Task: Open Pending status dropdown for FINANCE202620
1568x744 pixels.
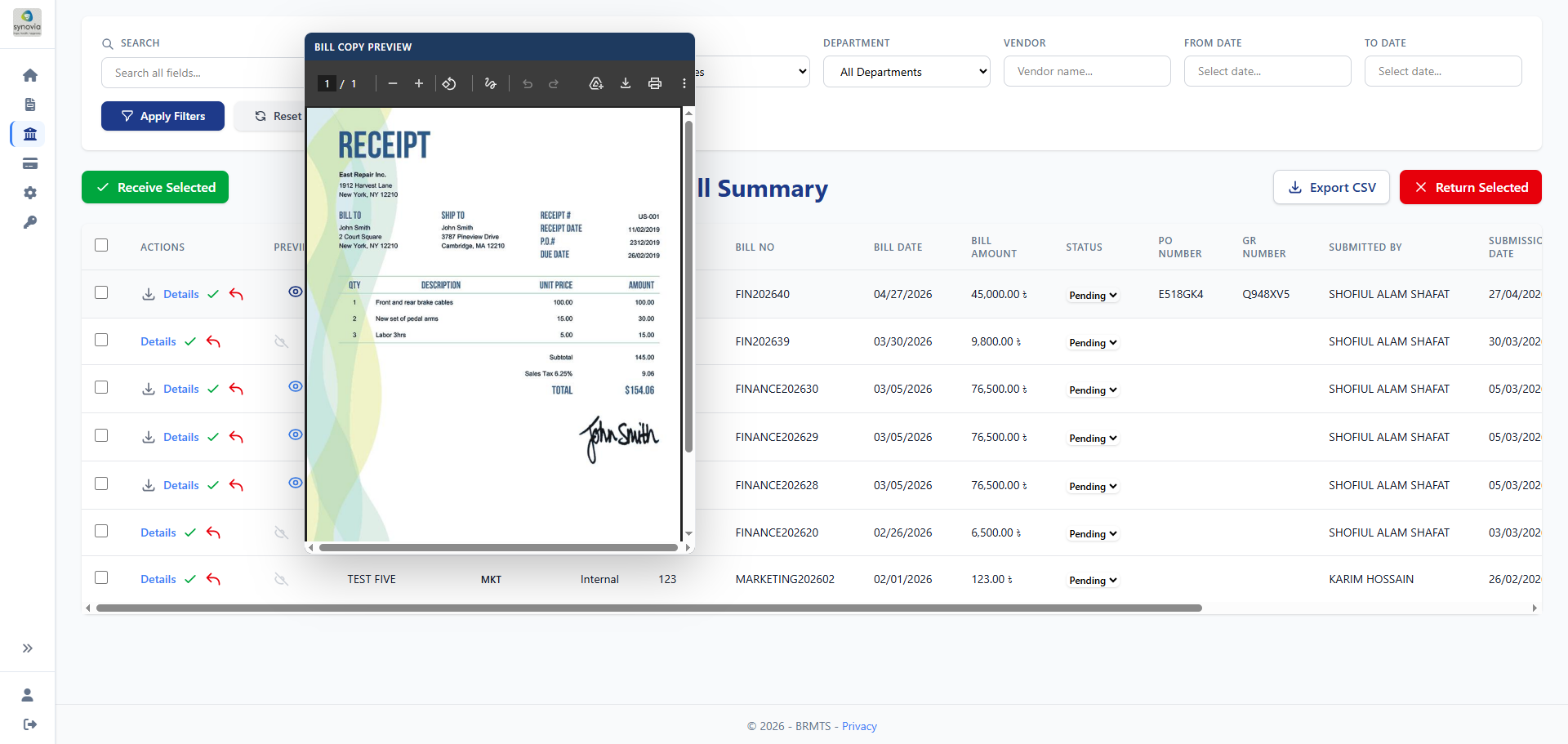Action: (1093, 534)
